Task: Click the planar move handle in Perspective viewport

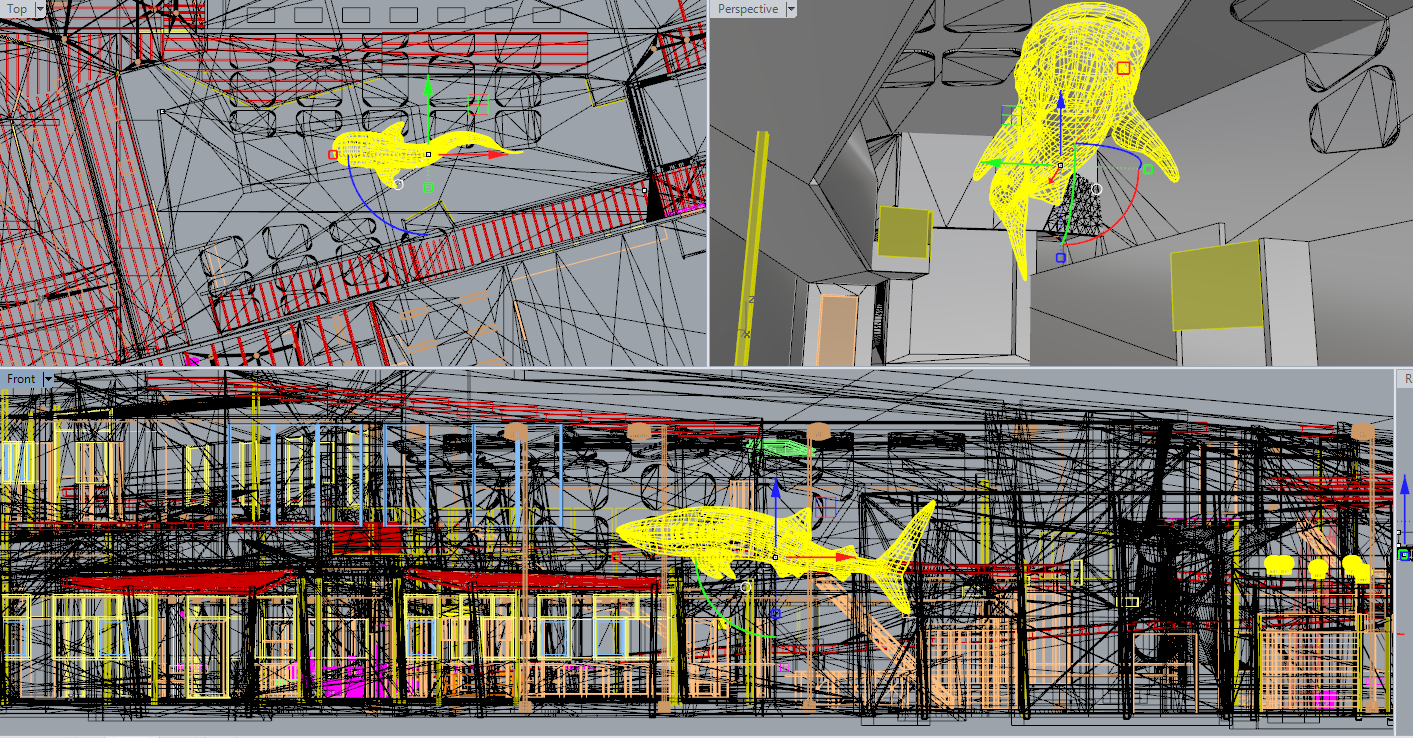Action: pyautogui.click(x=1011, y=115)
